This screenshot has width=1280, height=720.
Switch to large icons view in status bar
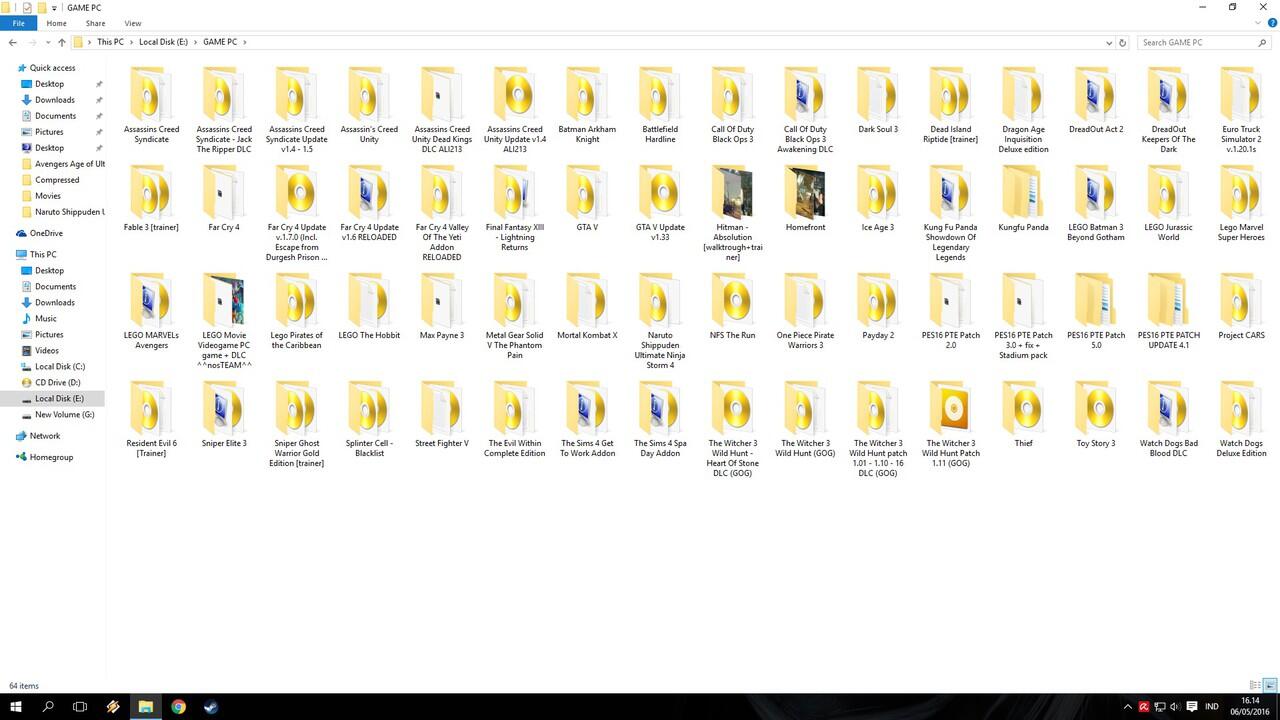1270,685
